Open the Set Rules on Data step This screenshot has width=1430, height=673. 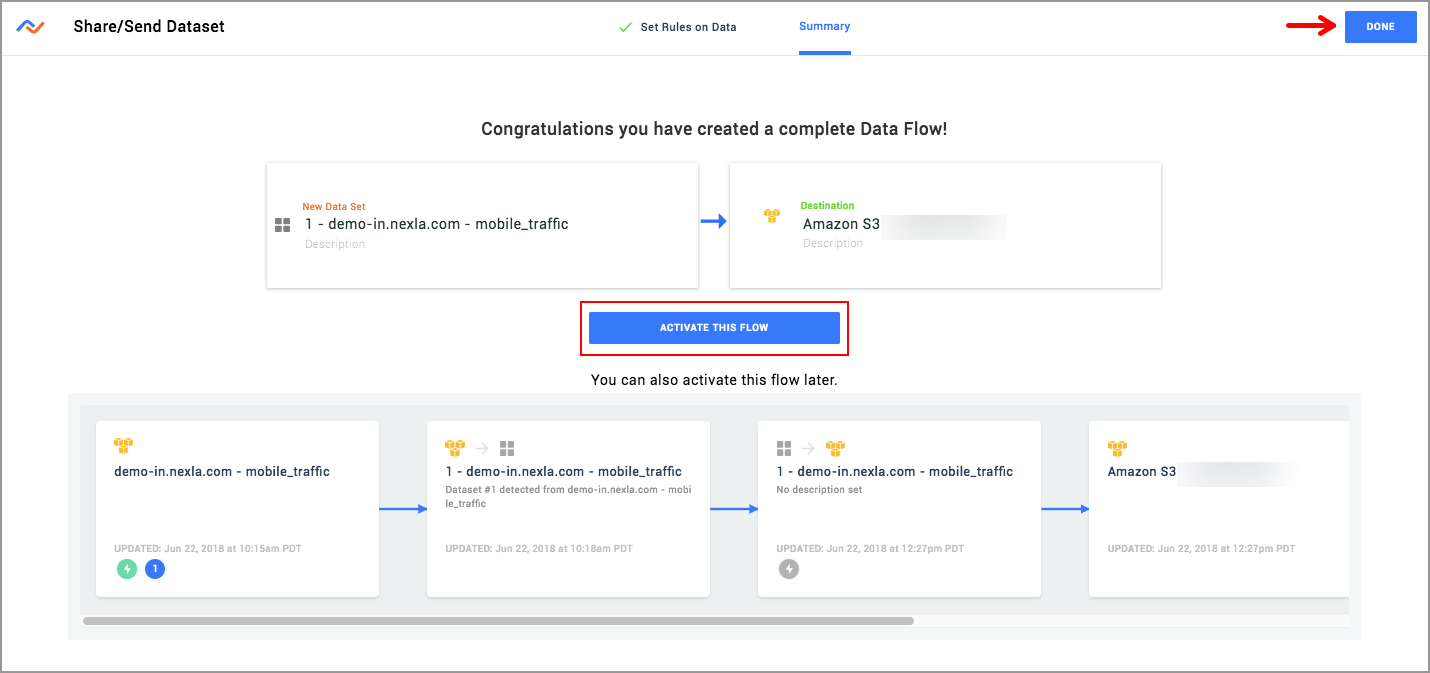[x=688, y=27]
